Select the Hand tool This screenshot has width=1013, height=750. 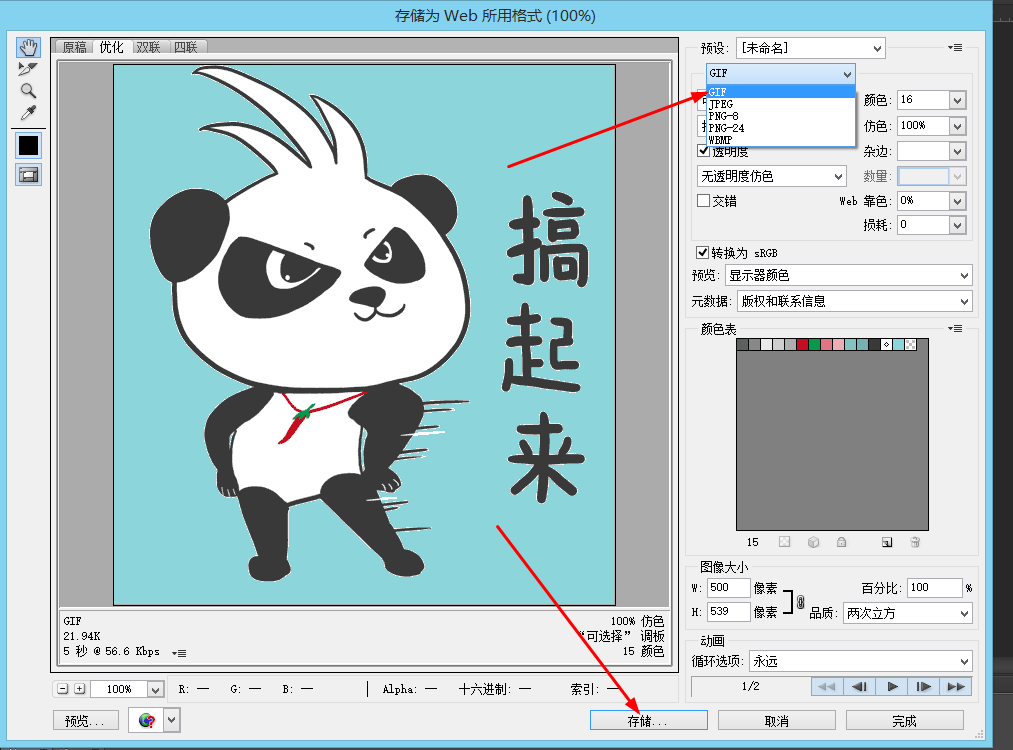28,46
